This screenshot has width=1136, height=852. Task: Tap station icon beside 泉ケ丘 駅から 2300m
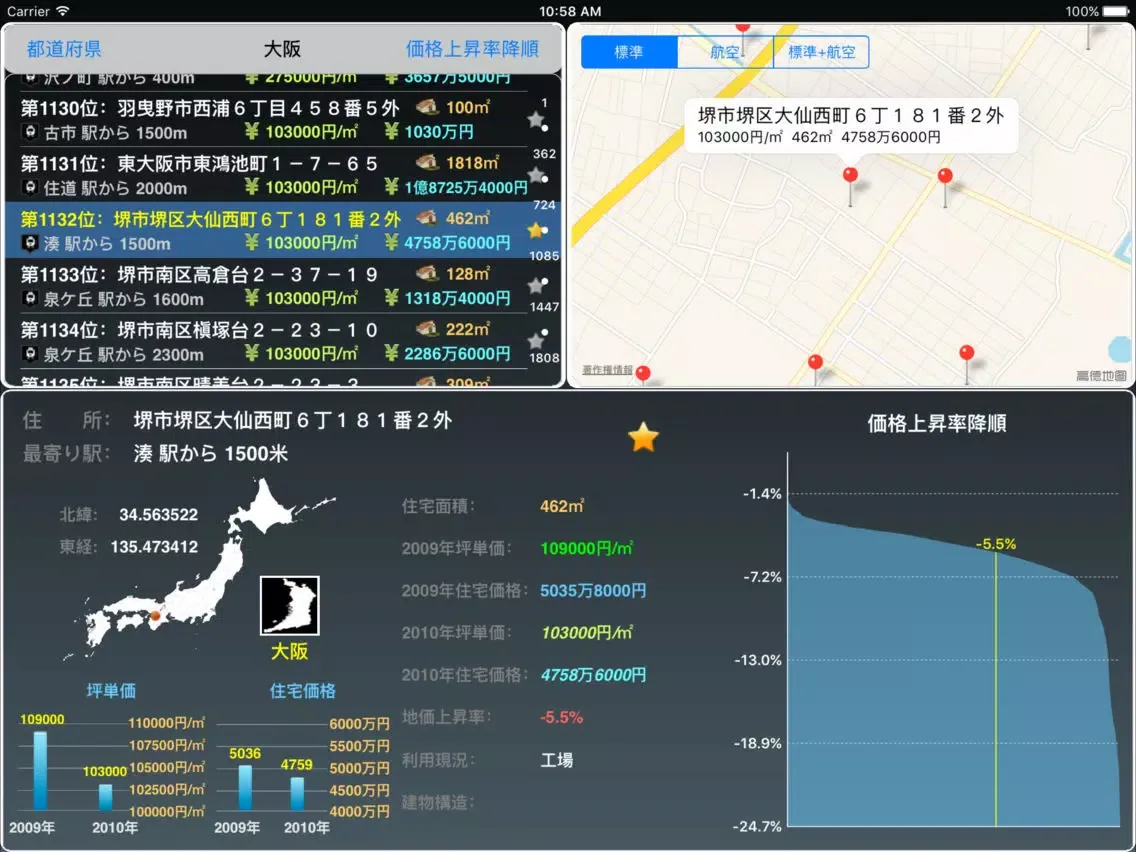30,354
